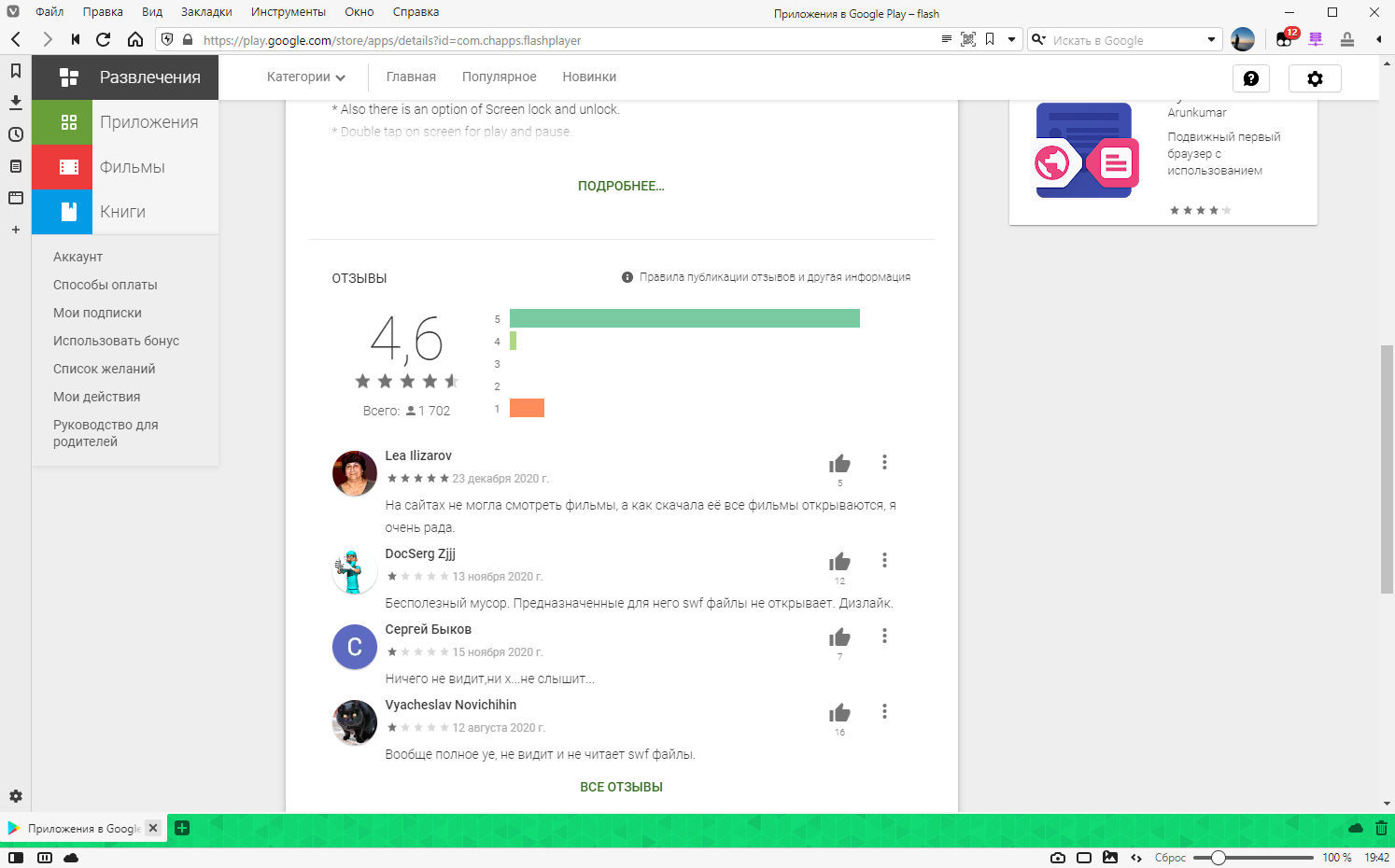
Task: Bookmark this page in address bar
Action: coord(990,39)
